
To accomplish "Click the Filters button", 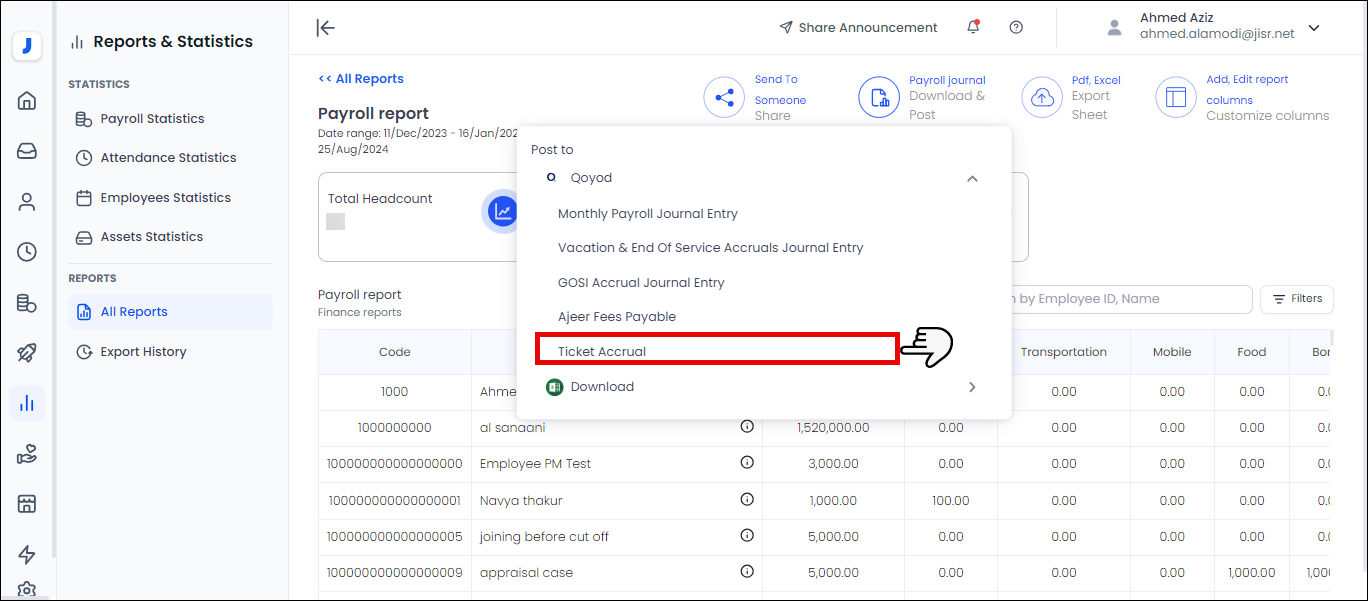I will (x=1296, y=299).
